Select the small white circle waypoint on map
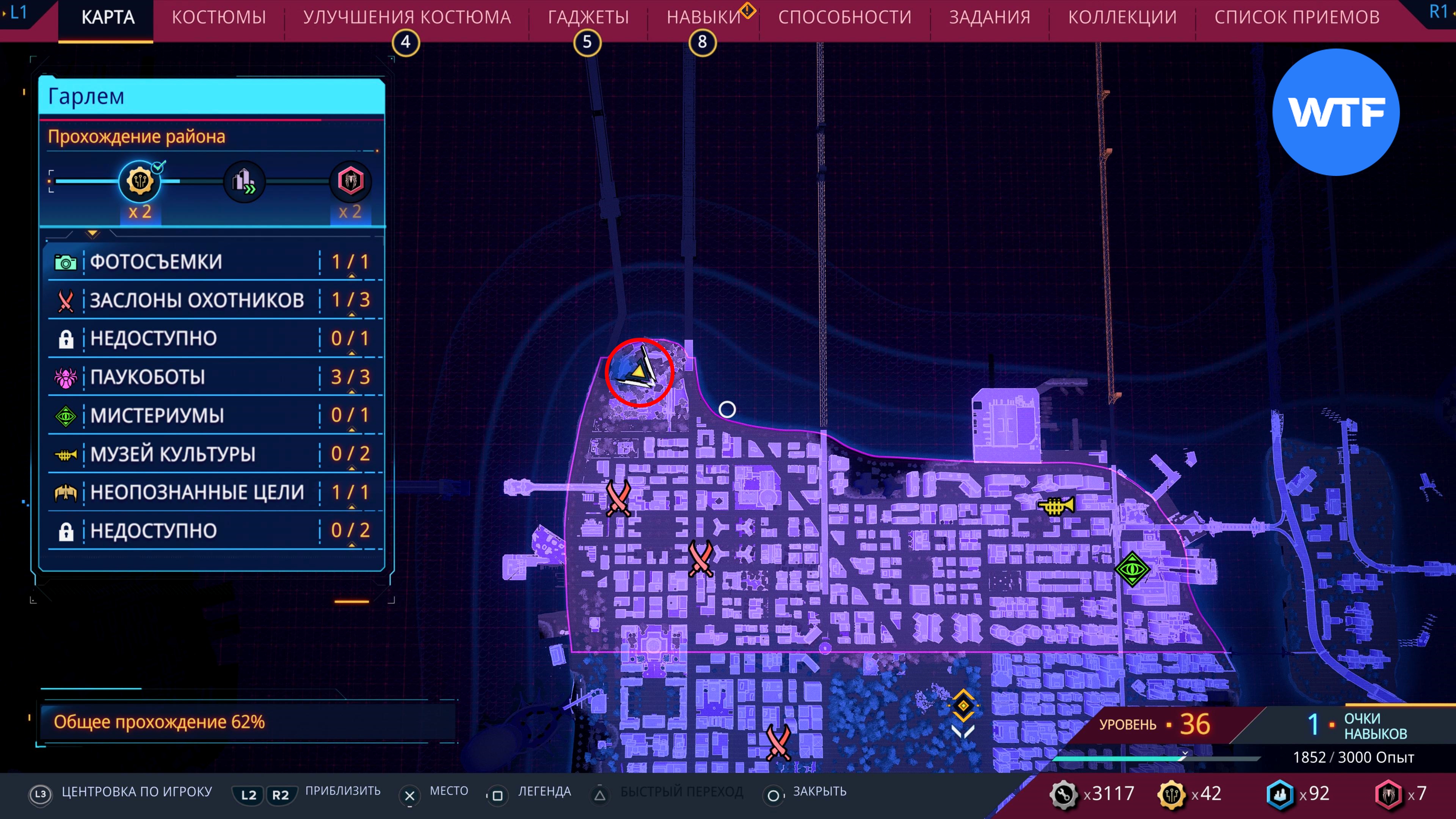 tap(727, 409)
